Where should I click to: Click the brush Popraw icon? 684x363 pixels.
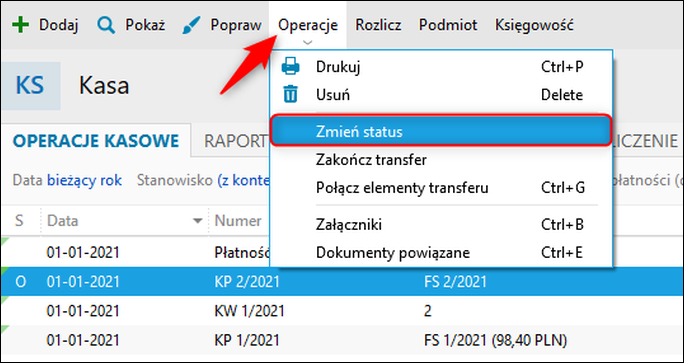tap(191, 25)
